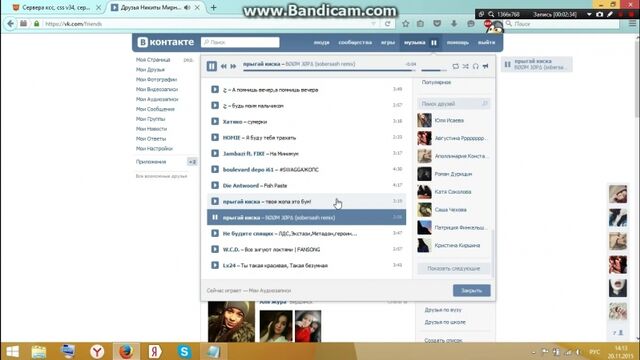Open 'Мои Друзья' in left sidebar

click(150, 69)
